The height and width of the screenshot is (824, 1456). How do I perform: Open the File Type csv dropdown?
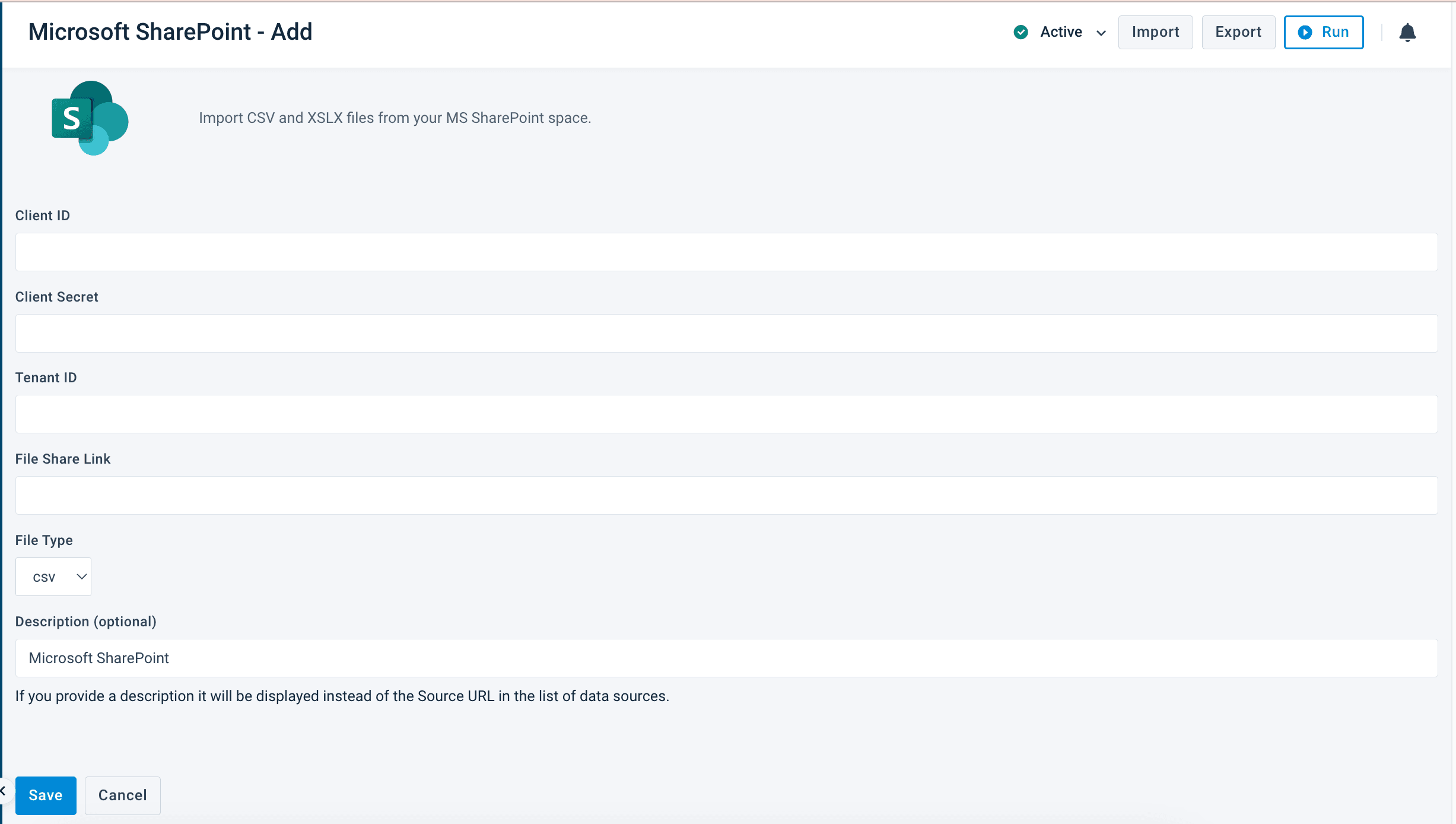53,576
